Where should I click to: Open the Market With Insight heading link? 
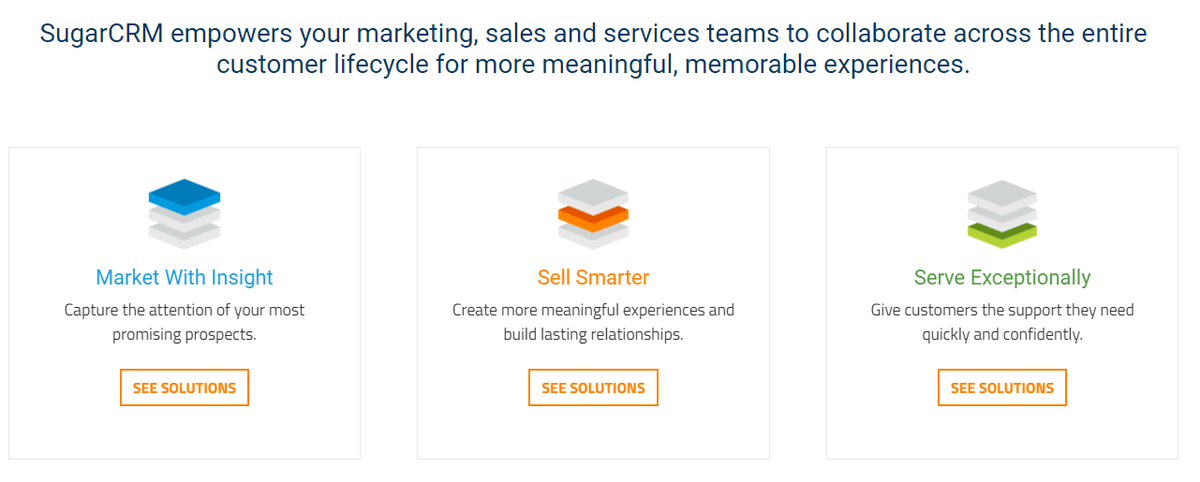(x=184, y=277)
